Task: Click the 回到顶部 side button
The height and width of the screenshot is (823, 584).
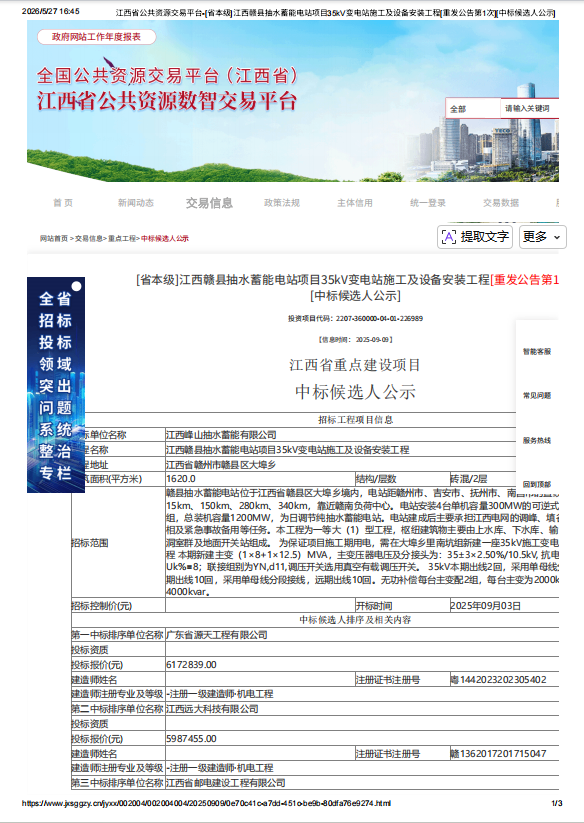Action: pyautogui.click(x=537, y=484)
